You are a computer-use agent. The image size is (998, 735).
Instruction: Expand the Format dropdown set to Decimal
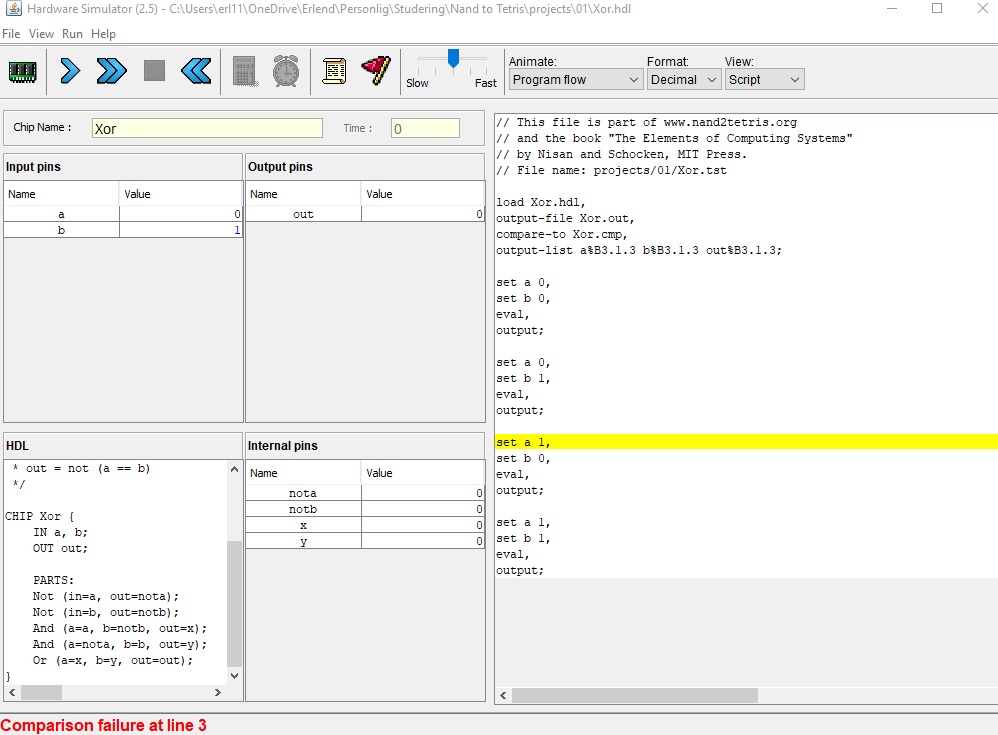683,80
